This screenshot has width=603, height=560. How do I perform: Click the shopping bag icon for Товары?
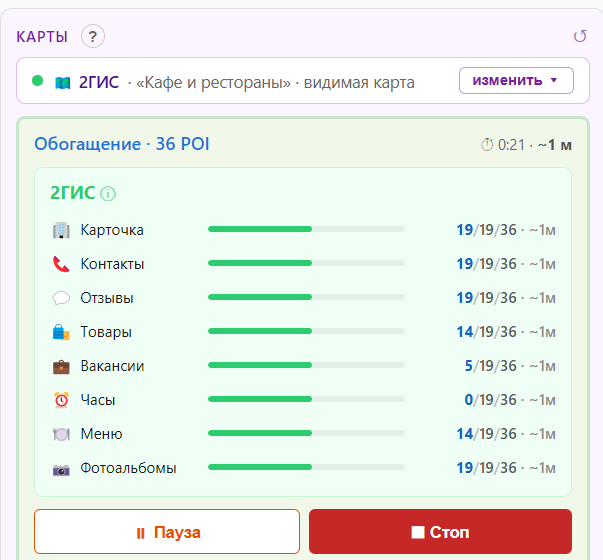[x=61, y=332]
